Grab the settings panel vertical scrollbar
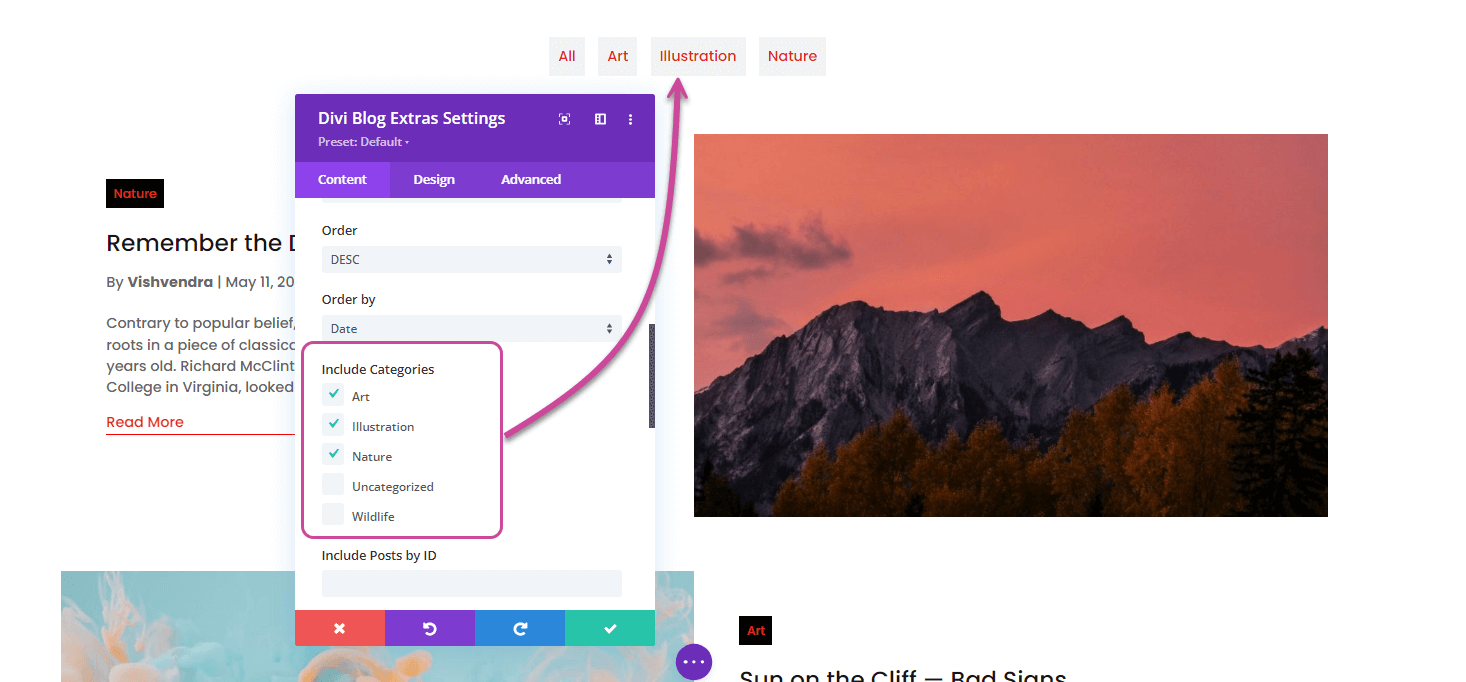This screenshot has height=682, width=1466. coord(652,376)
